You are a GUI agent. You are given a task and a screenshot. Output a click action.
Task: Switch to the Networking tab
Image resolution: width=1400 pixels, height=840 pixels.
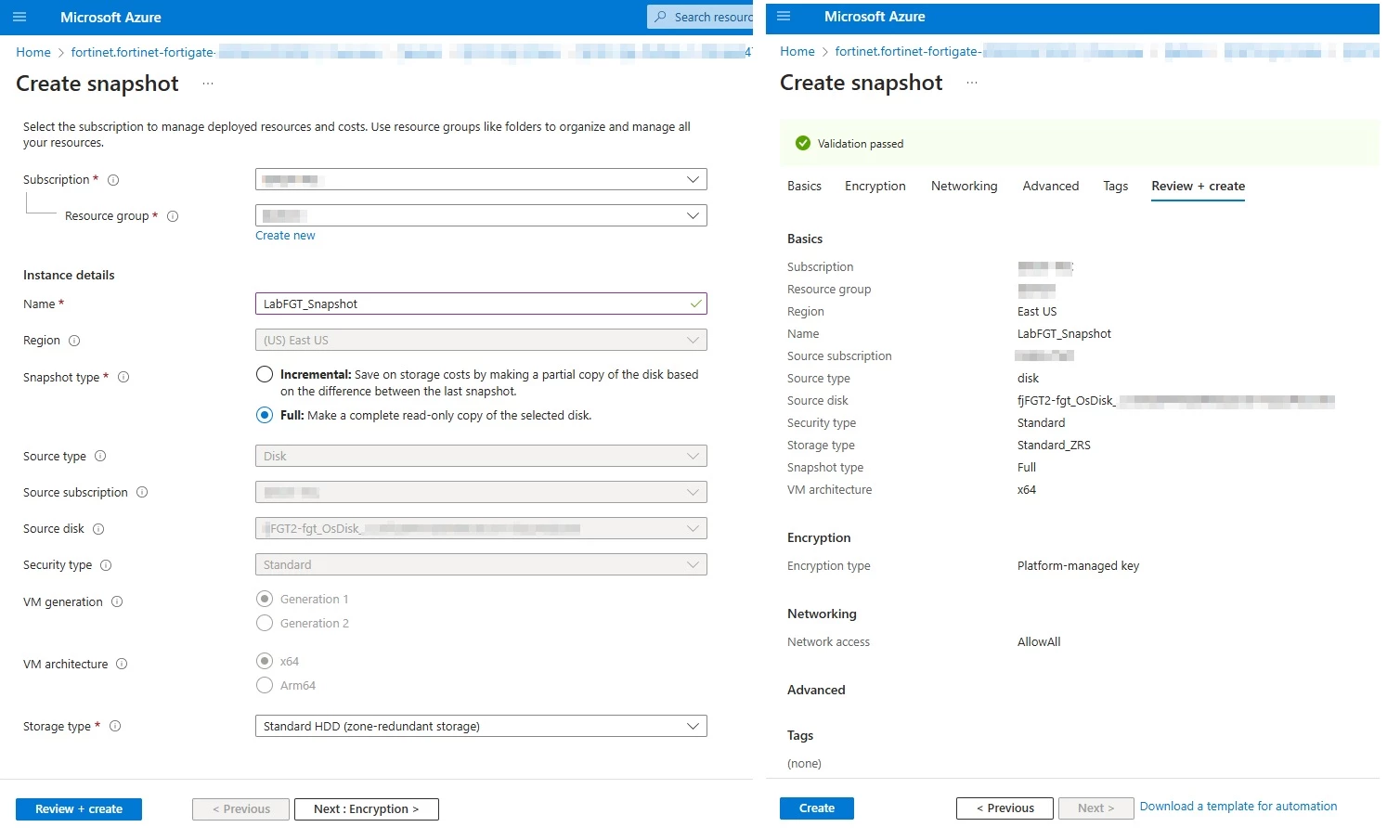pos(964,186)
